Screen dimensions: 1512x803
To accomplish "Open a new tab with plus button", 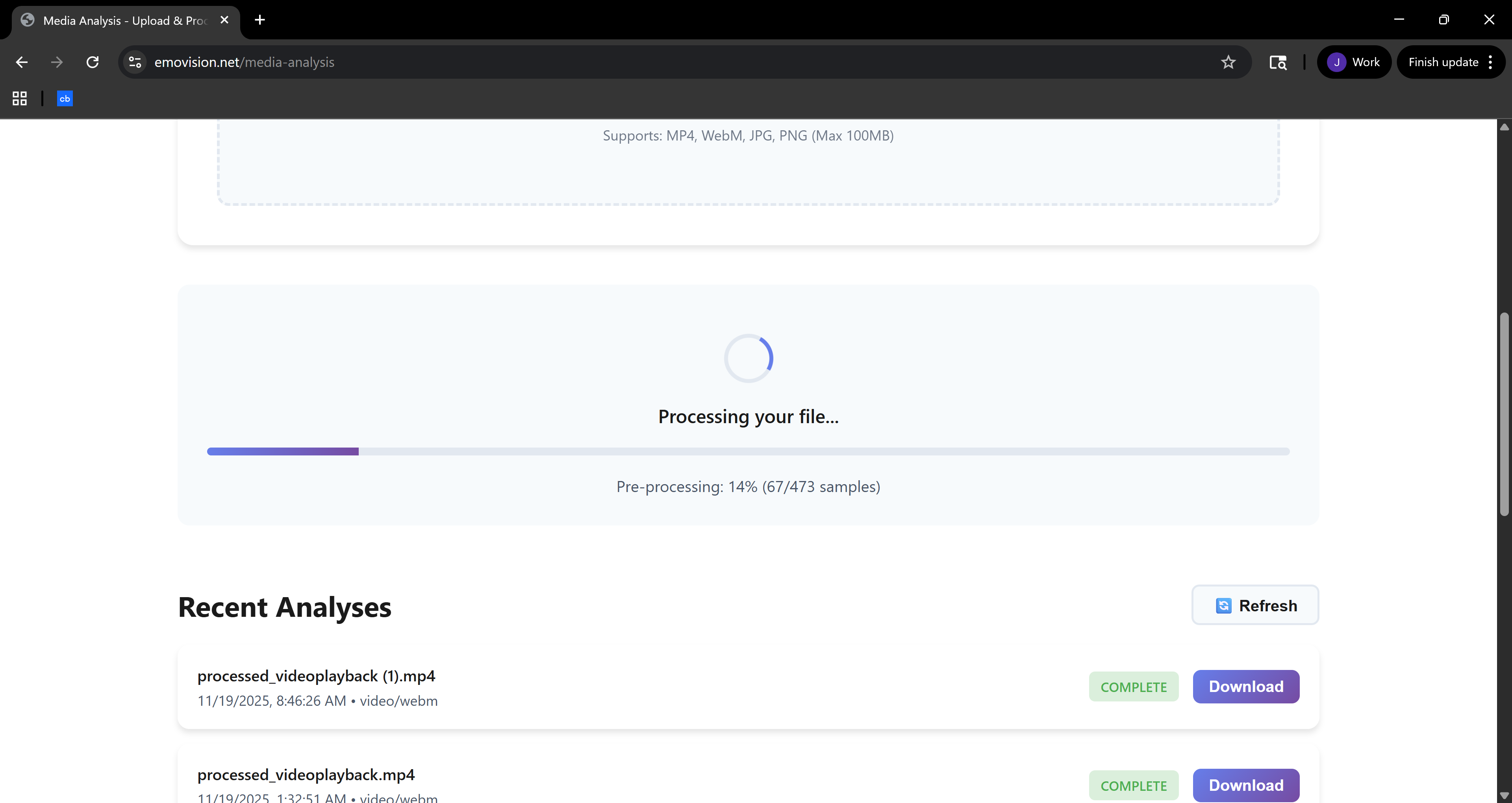I will (x=259, y=20).
